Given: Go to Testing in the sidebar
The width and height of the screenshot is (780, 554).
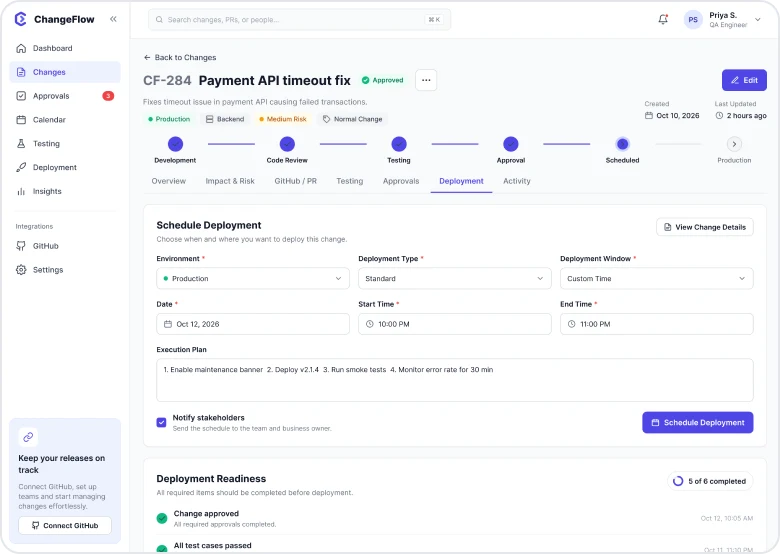Looking at the screenshot, I should tap(65, 144).
